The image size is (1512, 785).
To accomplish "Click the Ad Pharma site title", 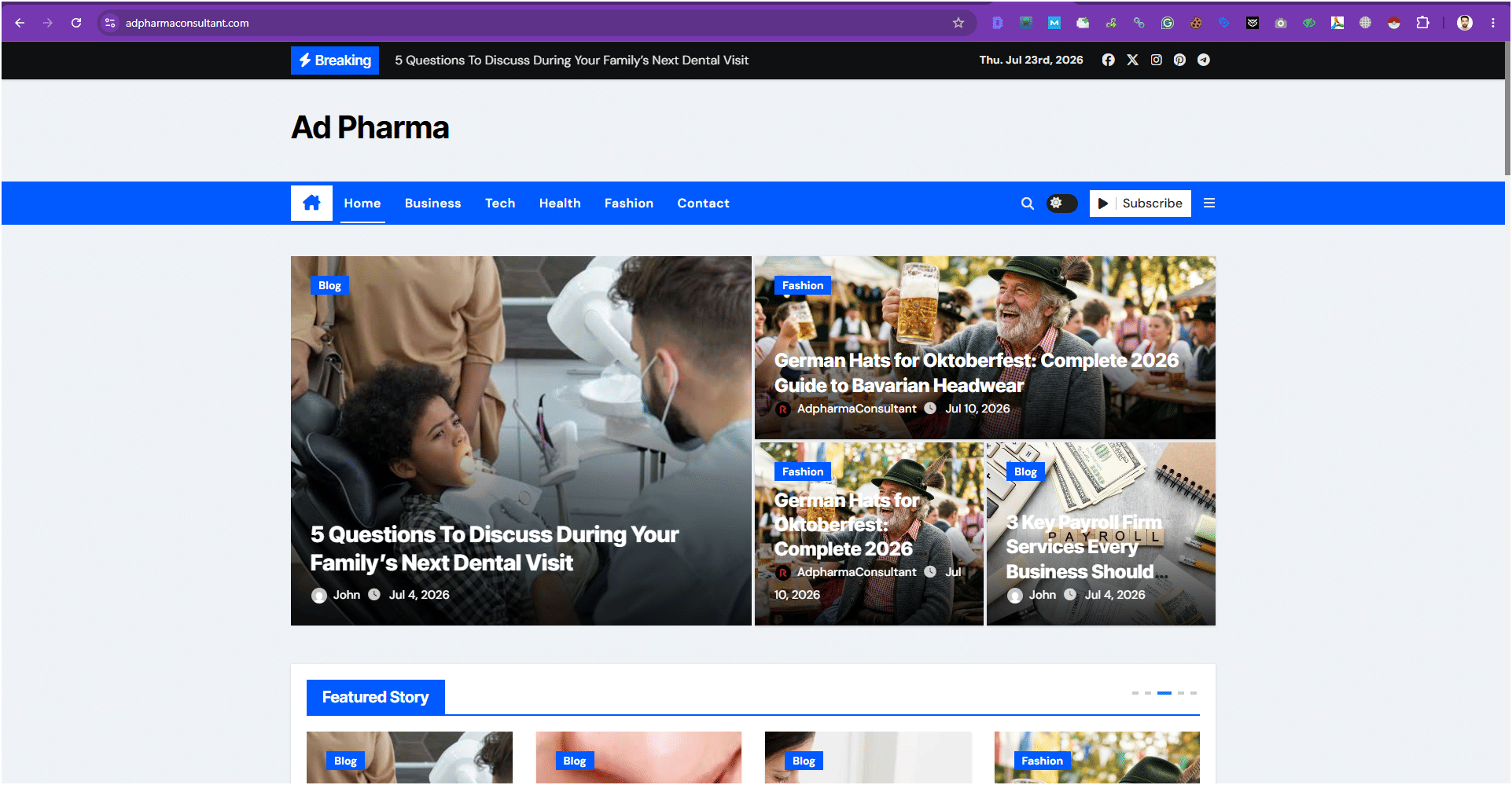I will (370, 127).
